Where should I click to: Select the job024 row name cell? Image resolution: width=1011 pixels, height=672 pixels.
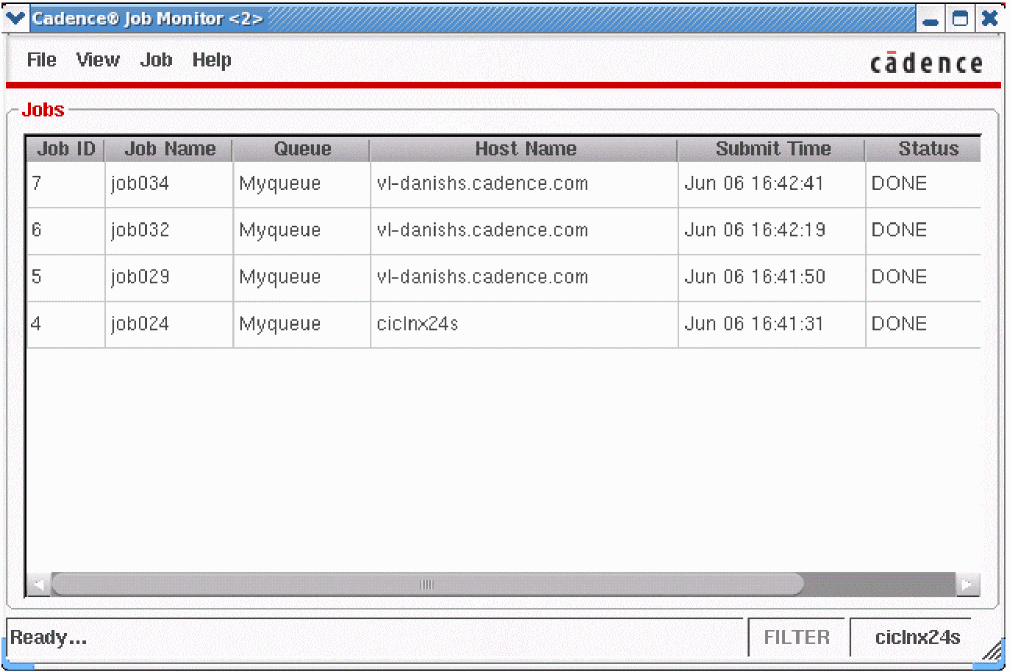click(x=170, y=324)
